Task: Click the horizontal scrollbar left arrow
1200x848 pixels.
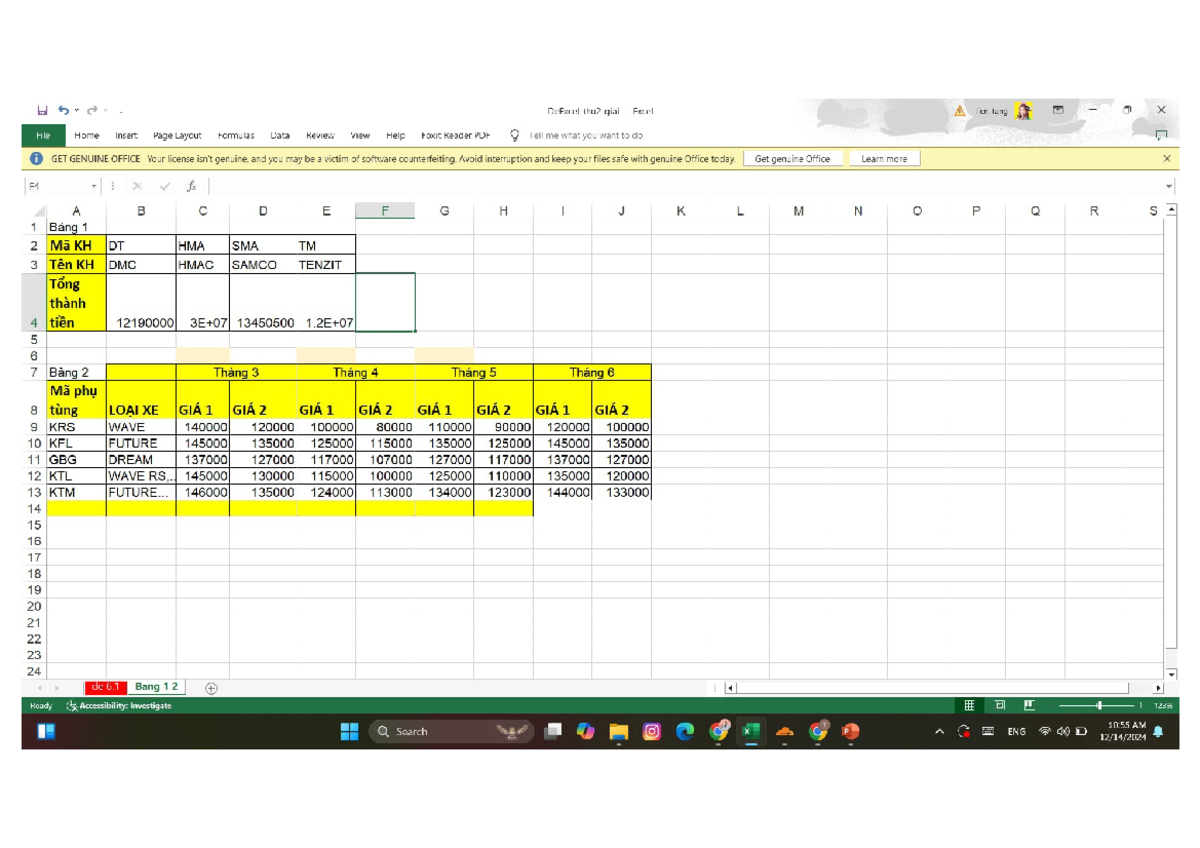Action: 731,688
